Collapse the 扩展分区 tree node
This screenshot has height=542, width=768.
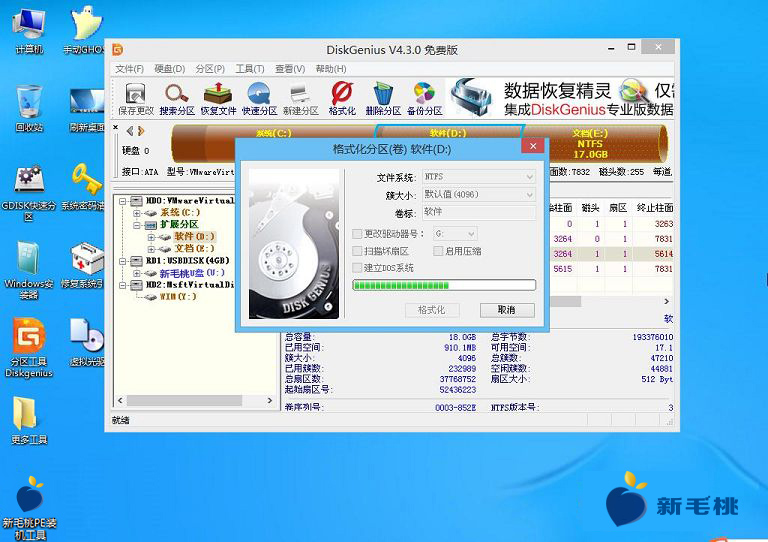click(x=137, y=225)
